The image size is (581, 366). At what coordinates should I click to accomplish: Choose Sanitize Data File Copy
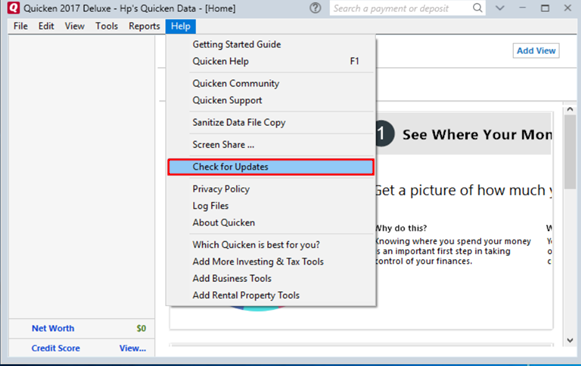(239, 123)
